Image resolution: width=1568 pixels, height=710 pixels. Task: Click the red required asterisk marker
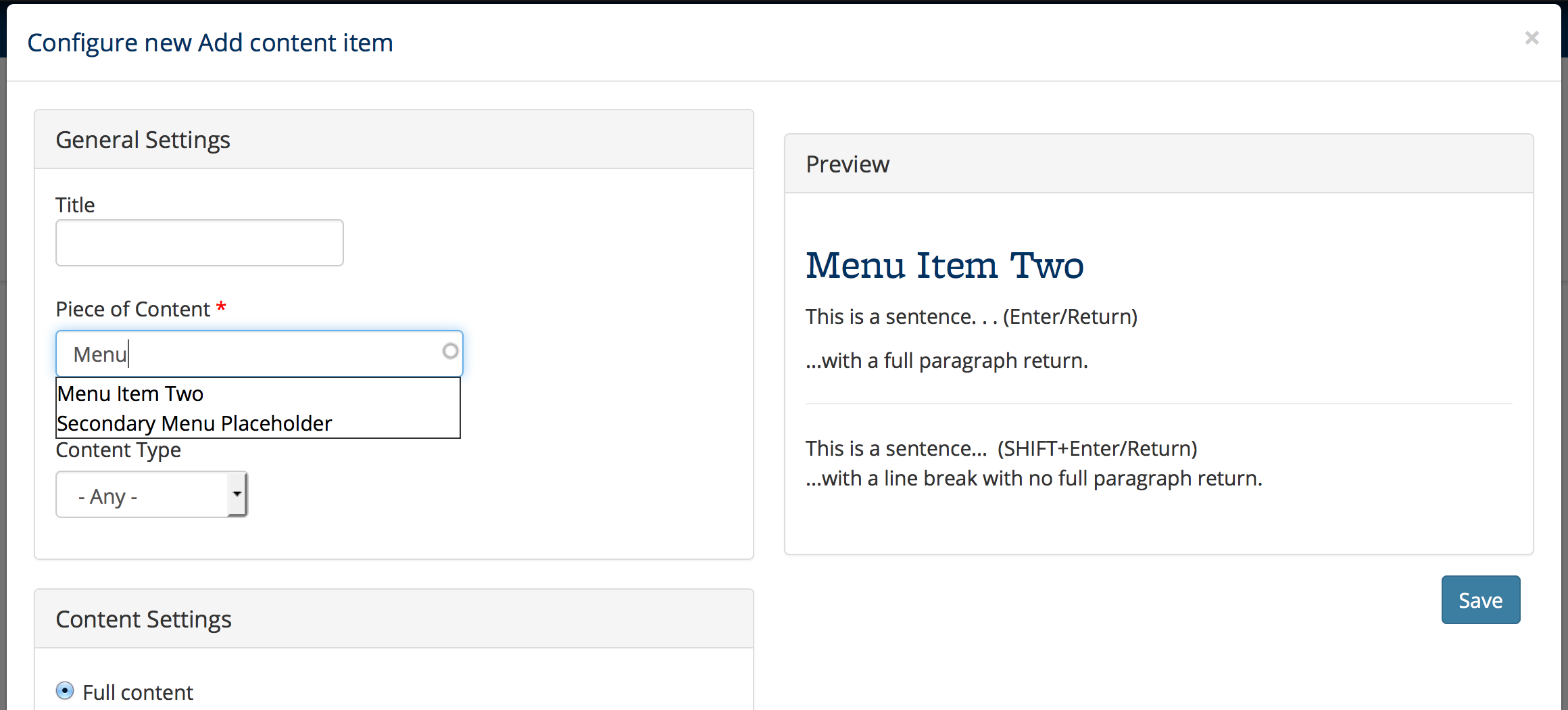coord(221,308)
